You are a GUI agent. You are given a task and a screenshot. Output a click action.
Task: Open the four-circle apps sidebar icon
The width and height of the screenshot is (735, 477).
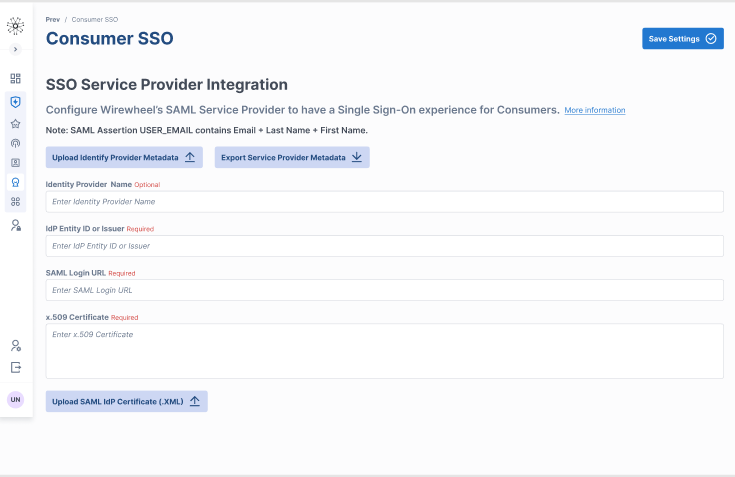pyautogui.click(x=15, y=202)
